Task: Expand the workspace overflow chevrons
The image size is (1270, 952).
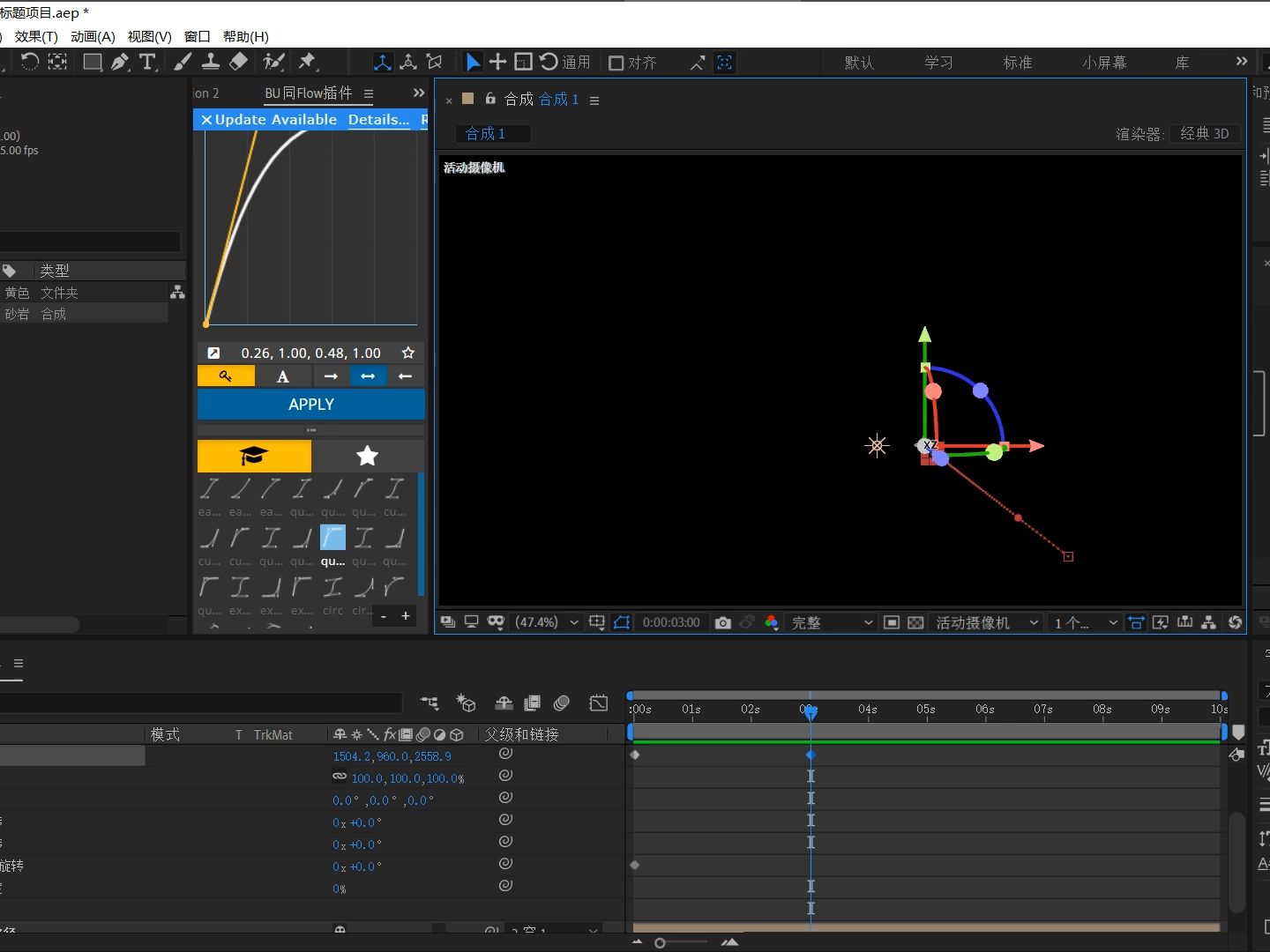Action: [1242, 62]
